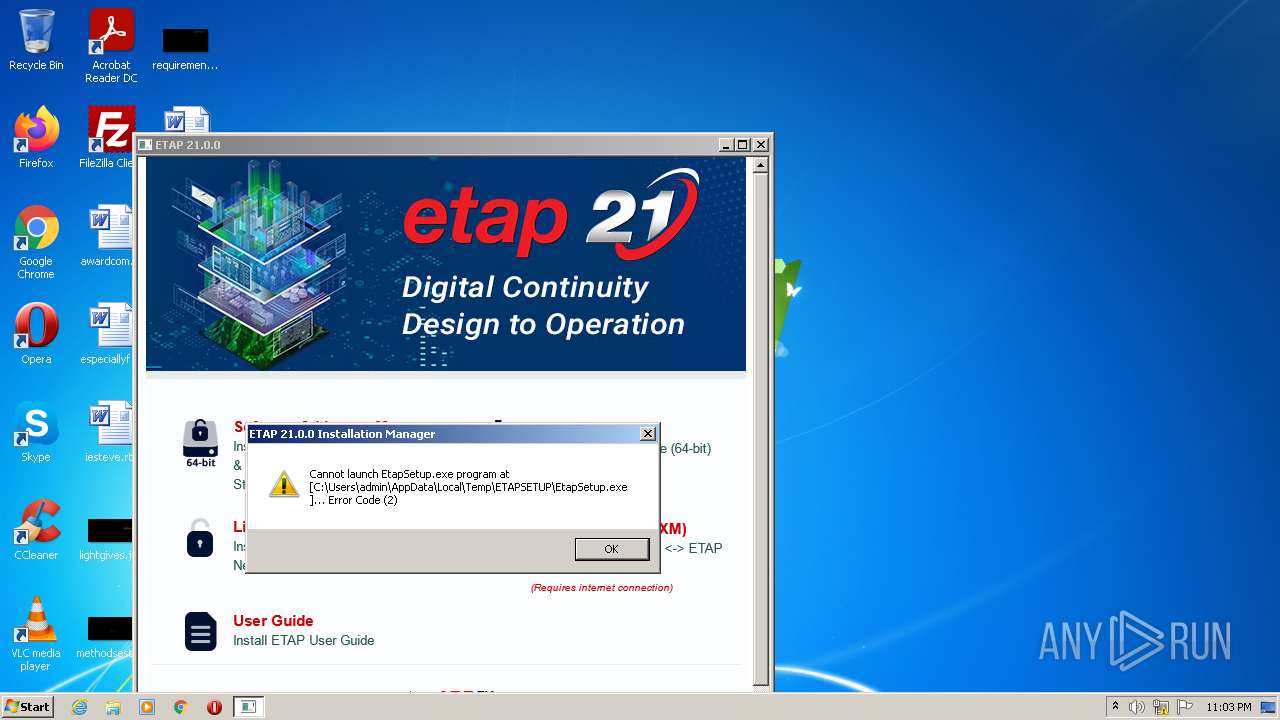Image resolution: width=1280 pixels, height=720 pixels.
Task: Click the ETAP window scroll-up arrow
Action: click(761, 165)
